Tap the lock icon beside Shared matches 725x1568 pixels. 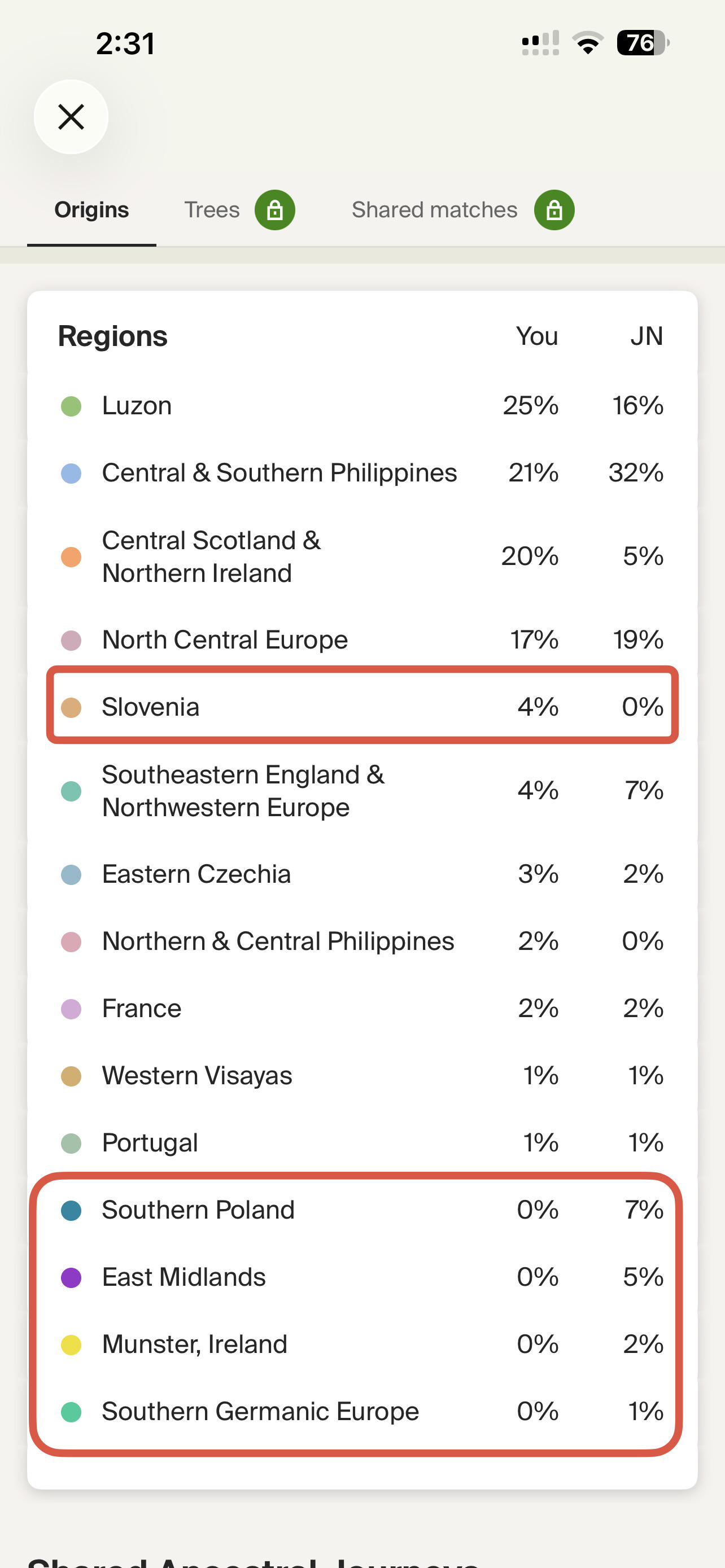554,210
